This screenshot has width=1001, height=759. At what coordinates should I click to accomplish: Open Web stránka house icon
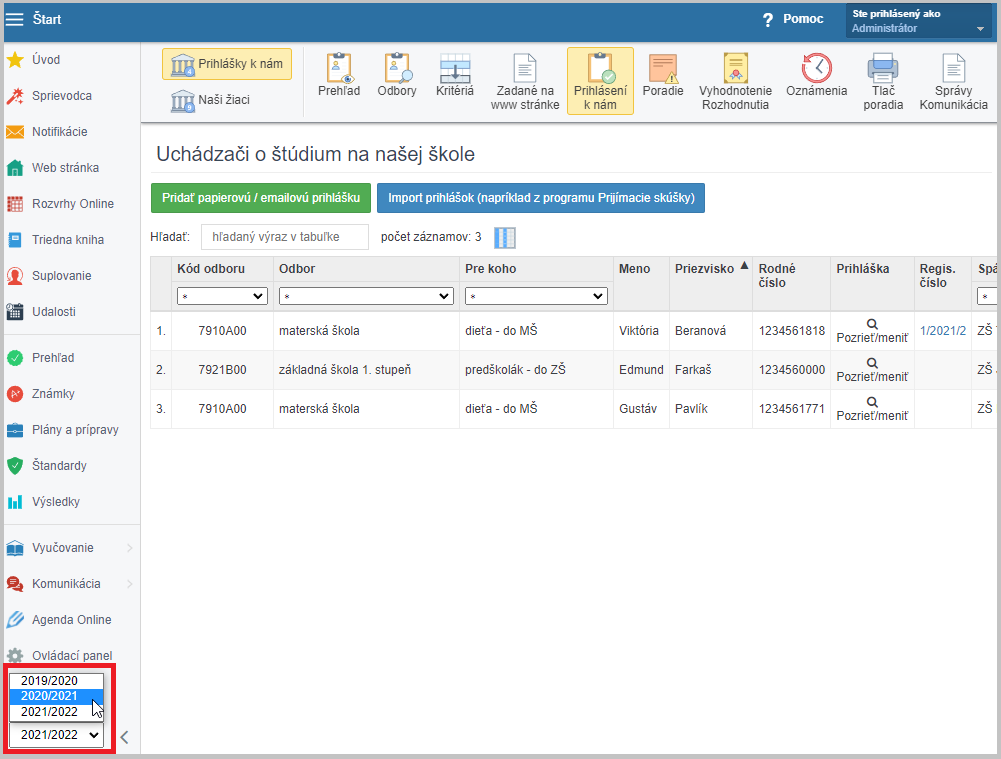click(x=15, y=168)
